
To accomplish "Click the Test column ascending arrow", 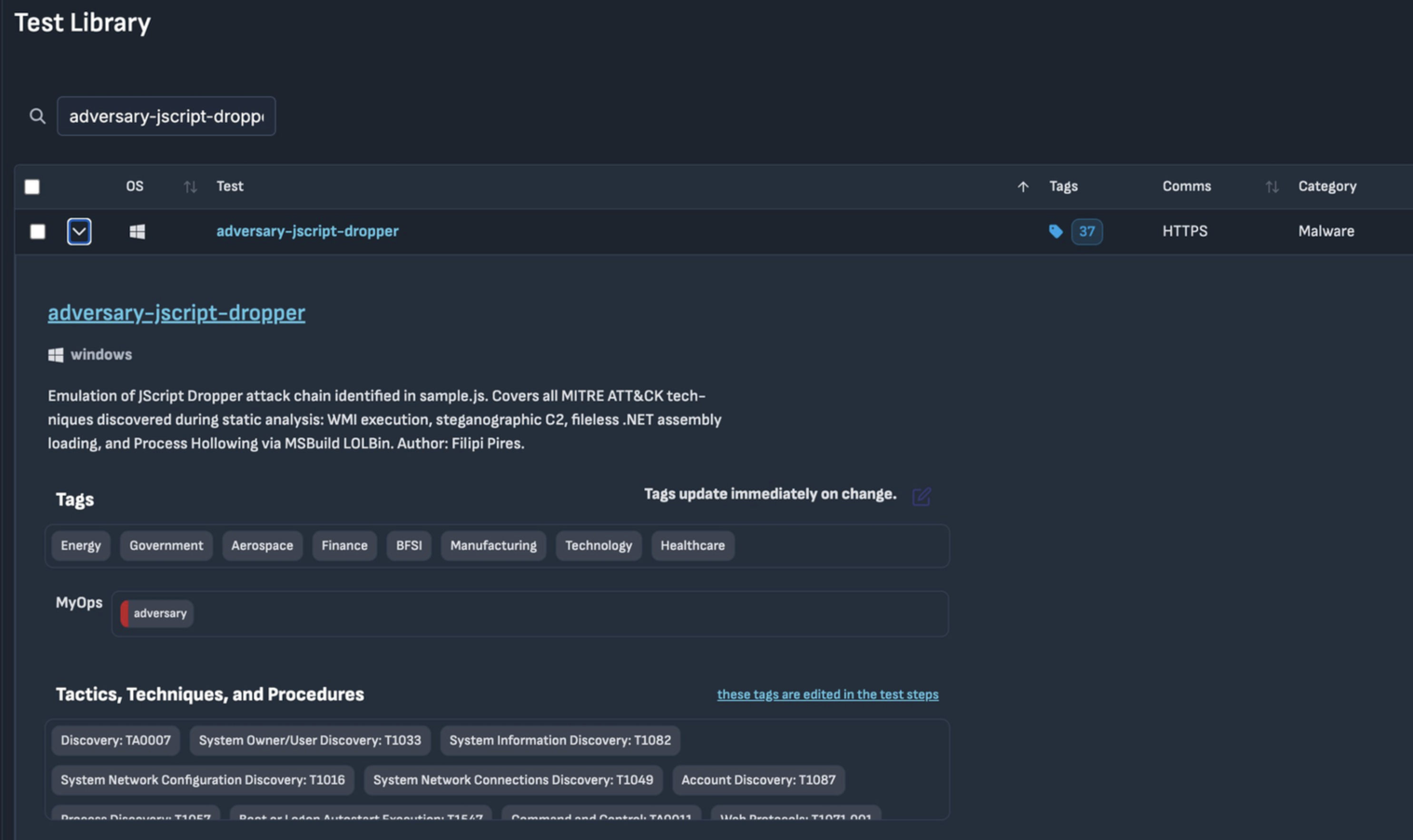I will tap(1022, 187).
